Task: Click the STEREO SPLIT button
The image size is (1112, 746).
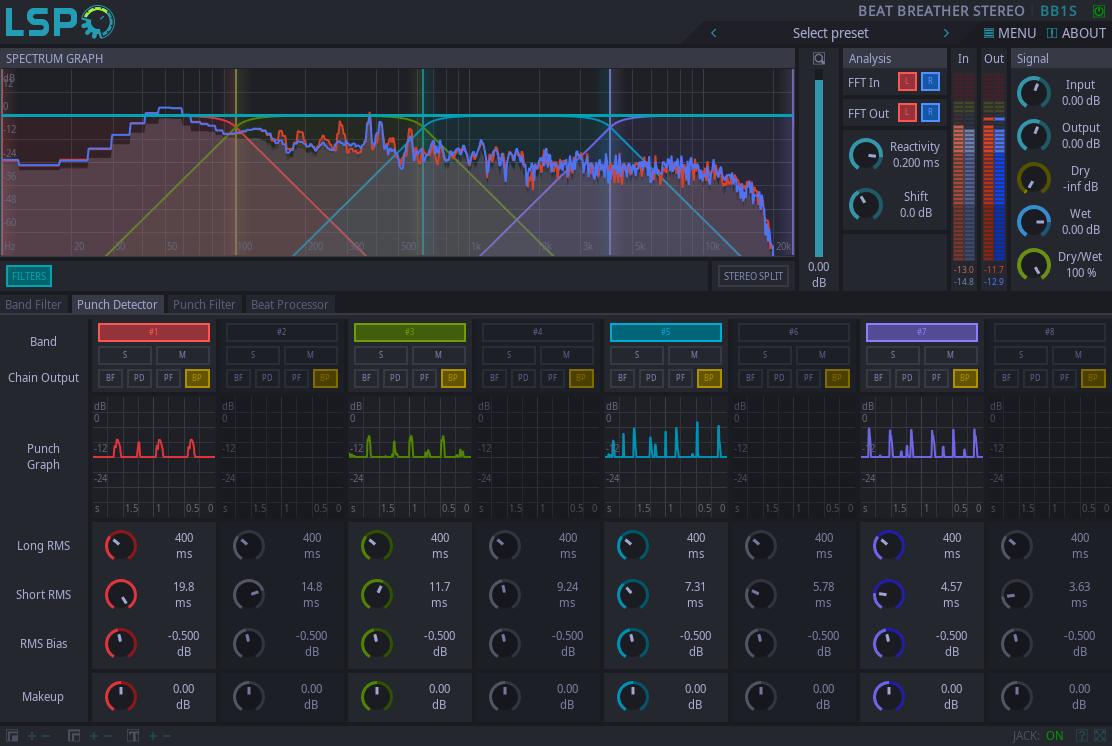Action: (753, 276)
